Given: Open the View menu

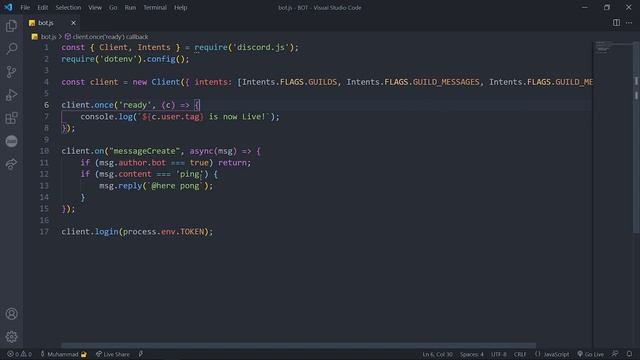Looking at the screenshot, I should (95, 7).
